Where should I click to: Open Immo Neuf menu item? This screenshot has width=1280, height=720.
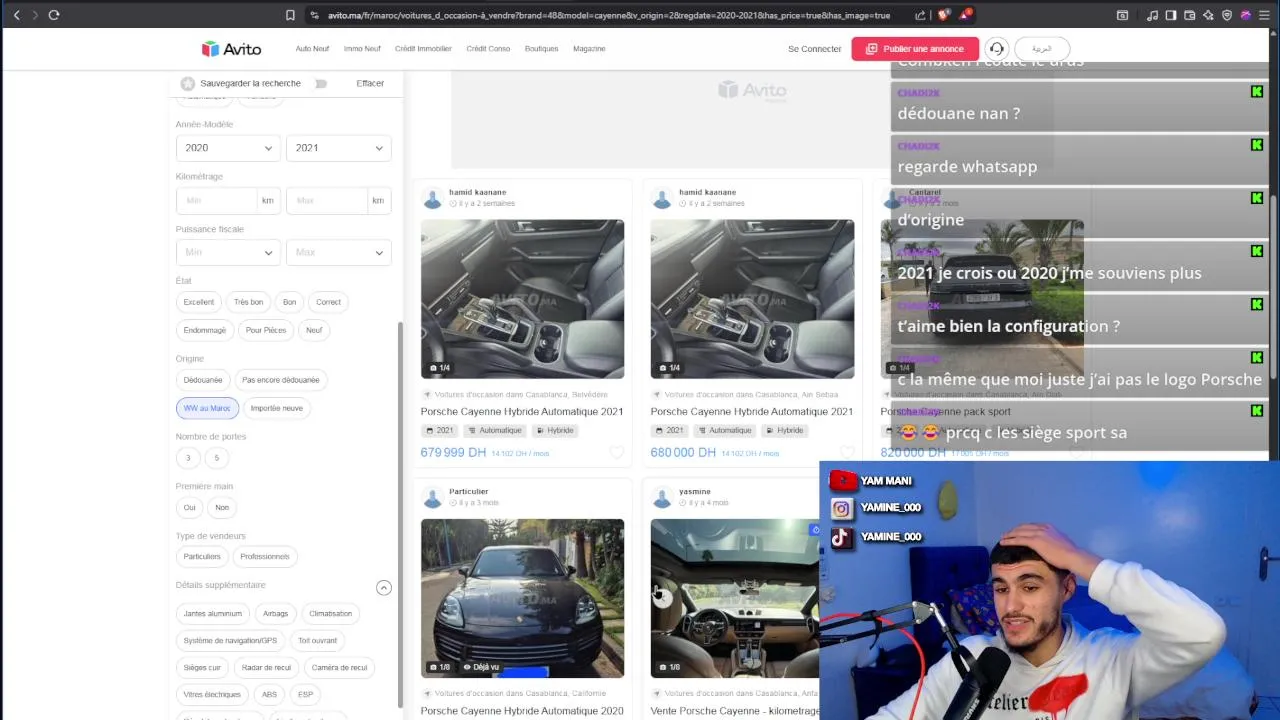362,49
